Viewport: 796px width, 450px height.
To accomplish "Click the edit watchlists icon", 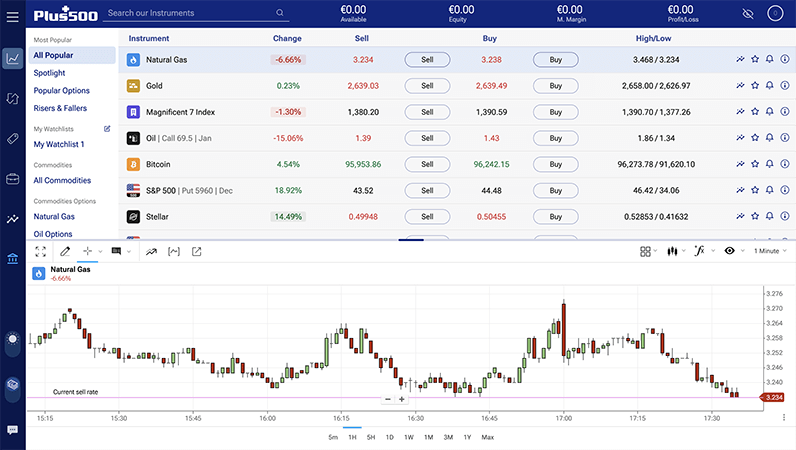I will pyautogui.click(x=107, y=129).
